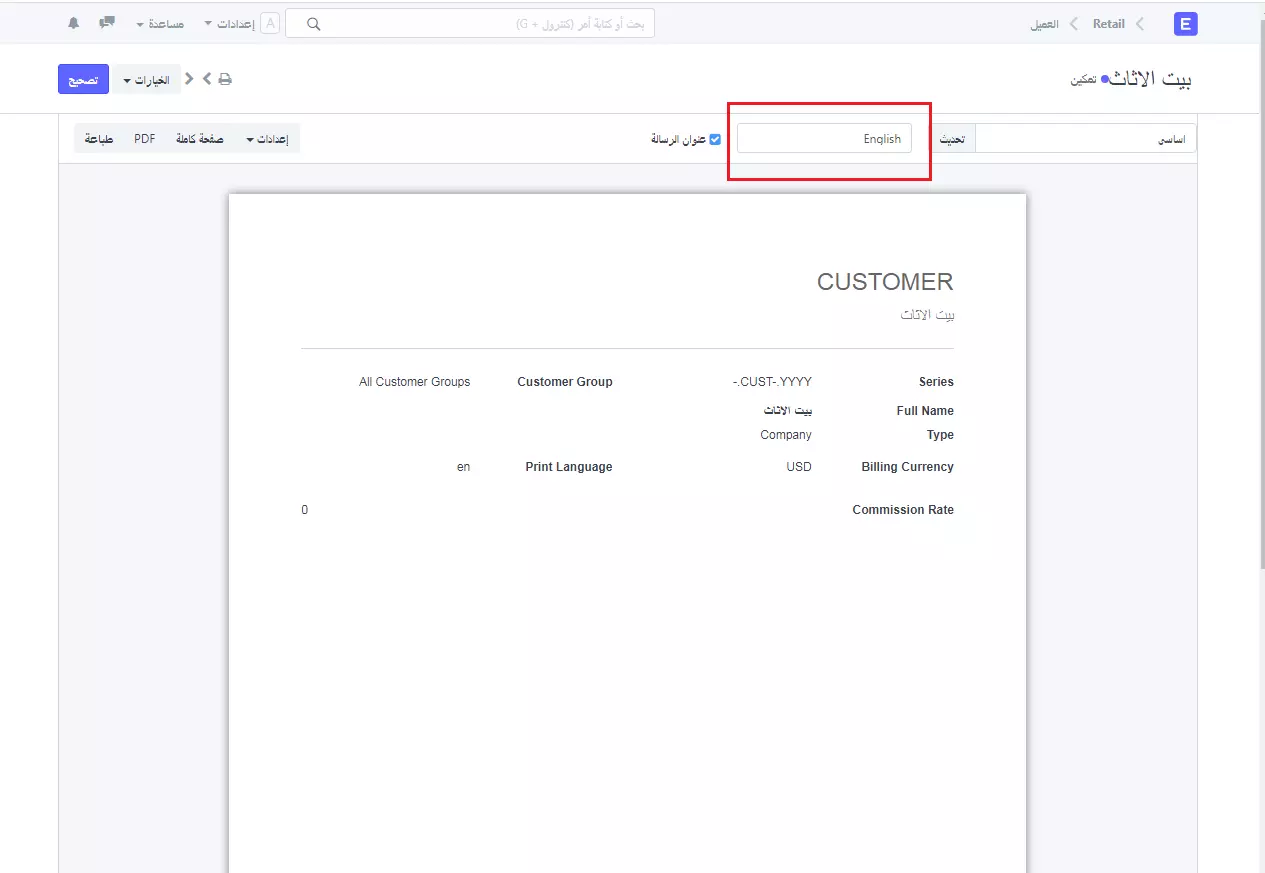This screenshot has height=873, width=1265.
Task: Click the -.CUST-.YYYY series value
Action: (772, 382)
